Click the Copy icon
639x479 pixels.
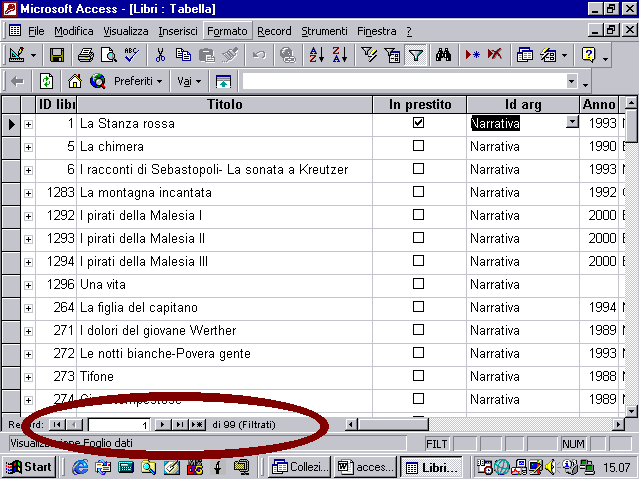(x=183, y=55)
